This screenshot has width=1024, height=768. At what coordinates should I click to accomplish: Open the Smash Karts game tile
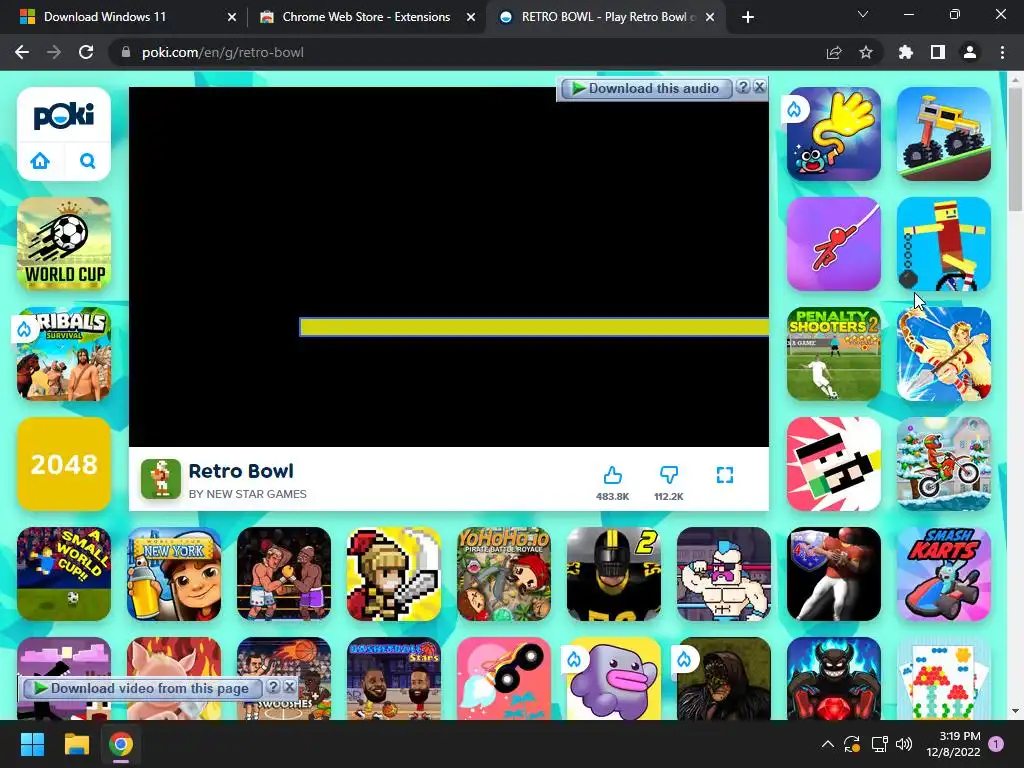click(944, 574)
